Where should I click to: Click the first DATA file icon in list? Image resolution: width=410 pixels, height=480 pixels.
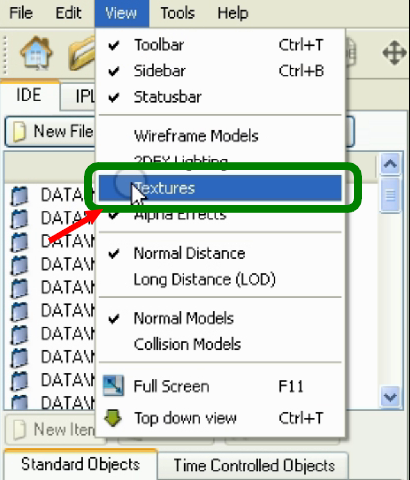click(19, 196)
